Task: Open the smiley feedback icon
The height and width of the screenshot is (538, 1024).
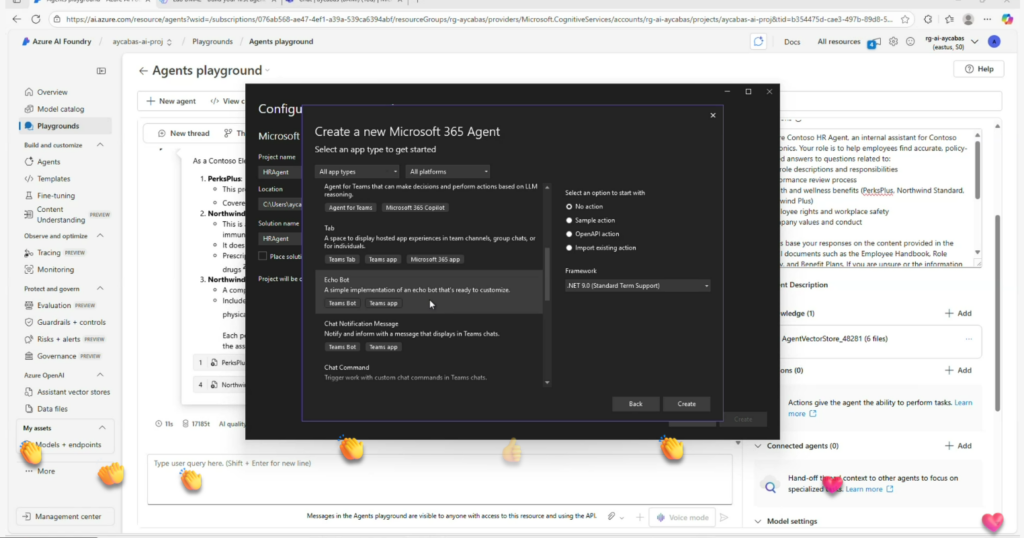Action: tap(910, 42)
